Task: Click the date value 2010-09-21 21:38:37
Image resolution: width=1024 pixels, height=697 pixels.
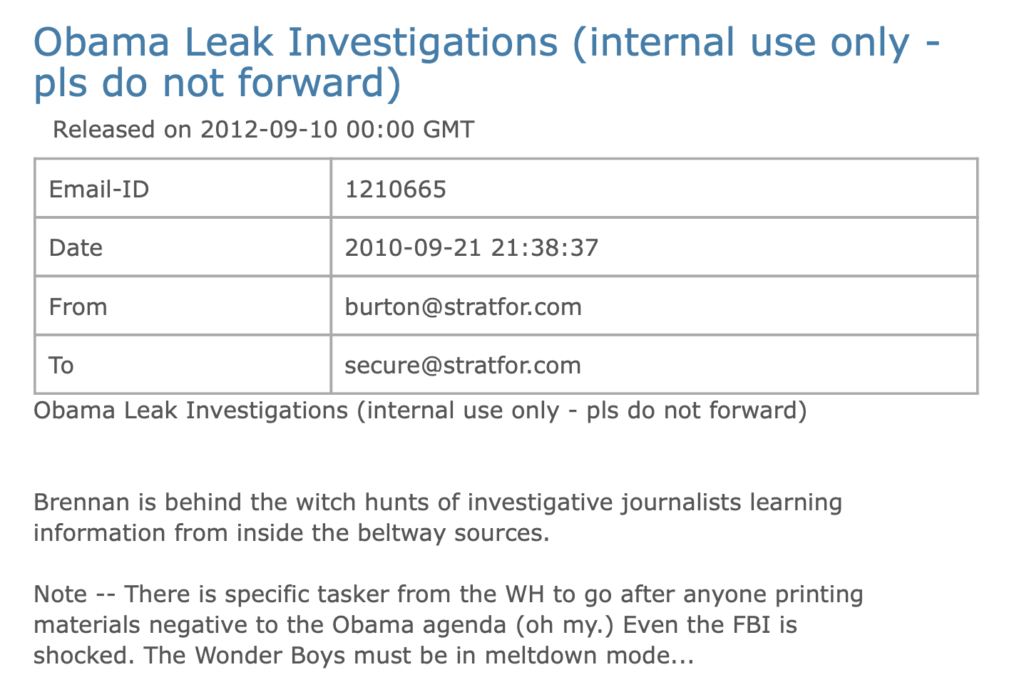Action: (472, 248)
